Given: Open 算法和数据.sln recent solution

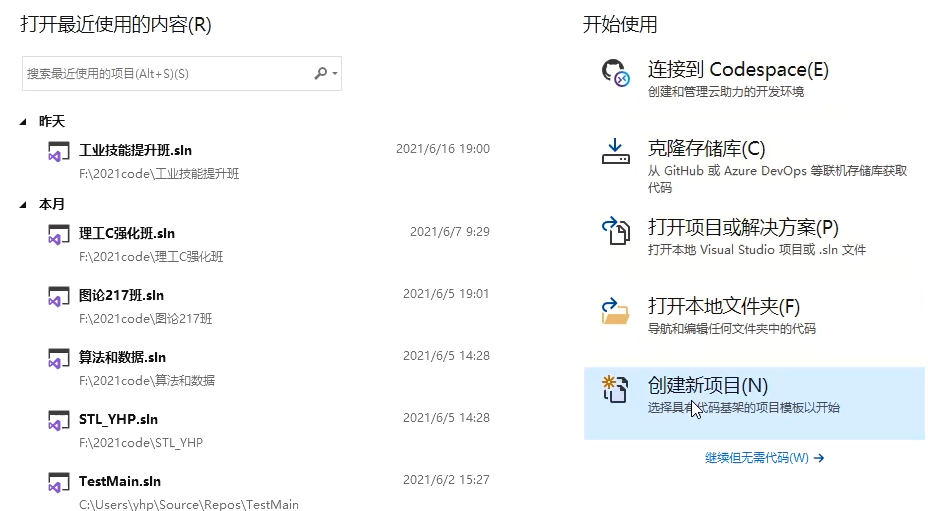Looking at the screenshot, I should tap(122, 357).
